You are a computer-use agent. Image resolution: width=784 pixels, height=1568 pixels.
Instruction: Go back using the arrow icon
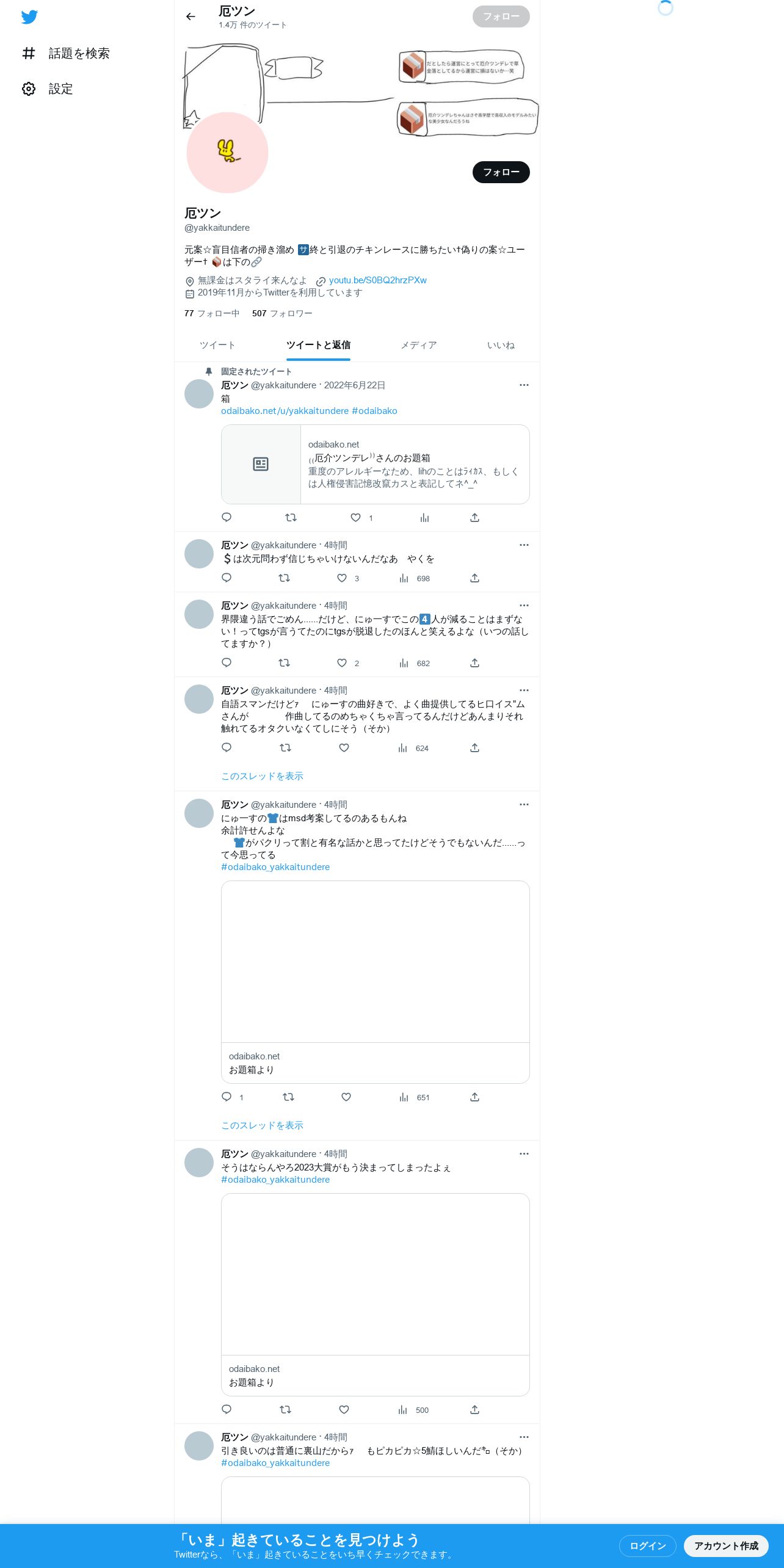click(x=191, y=16)
